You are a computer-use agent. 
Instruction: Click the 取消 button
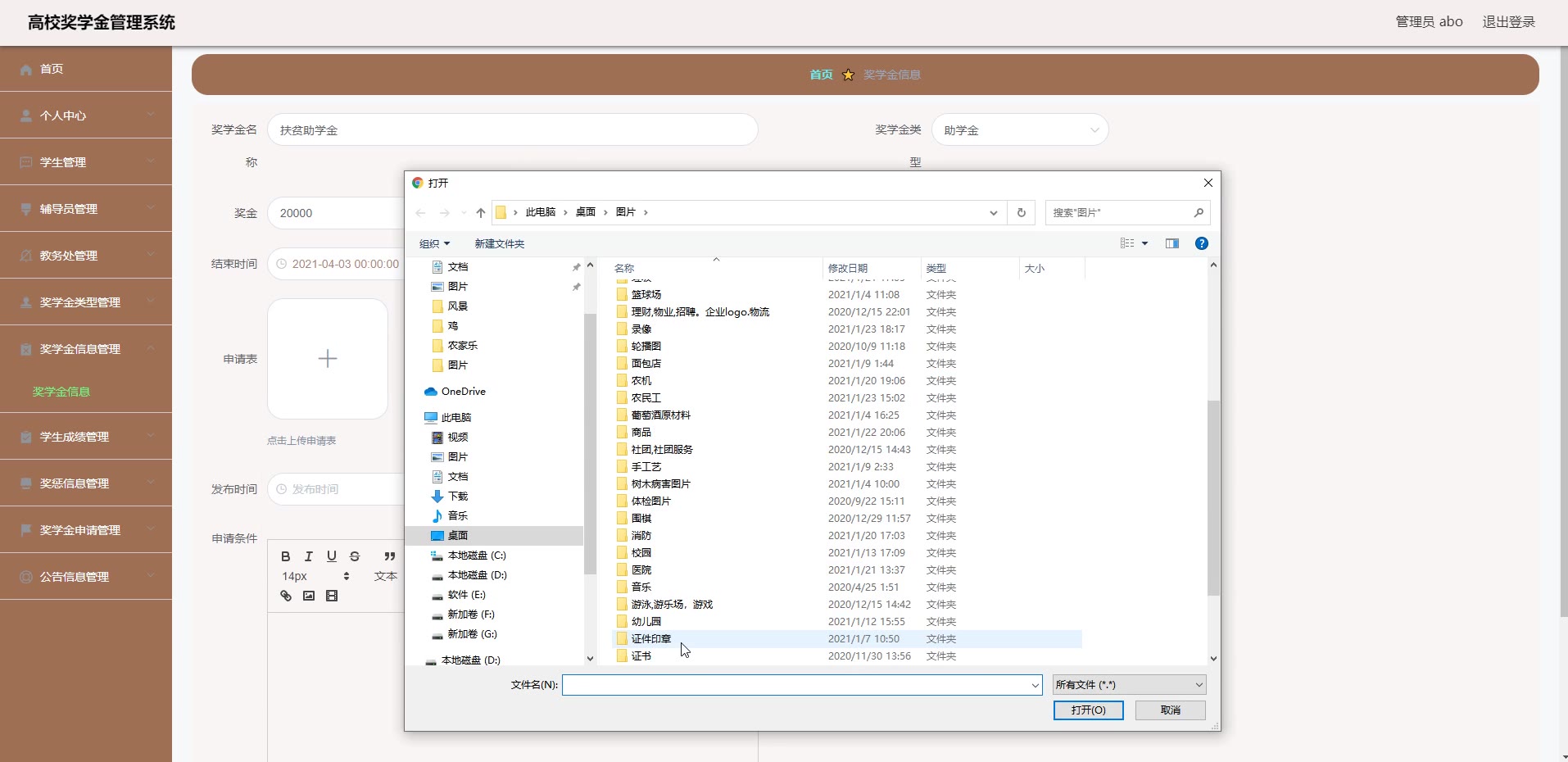pyautogui.click(x=1170, y=710)
